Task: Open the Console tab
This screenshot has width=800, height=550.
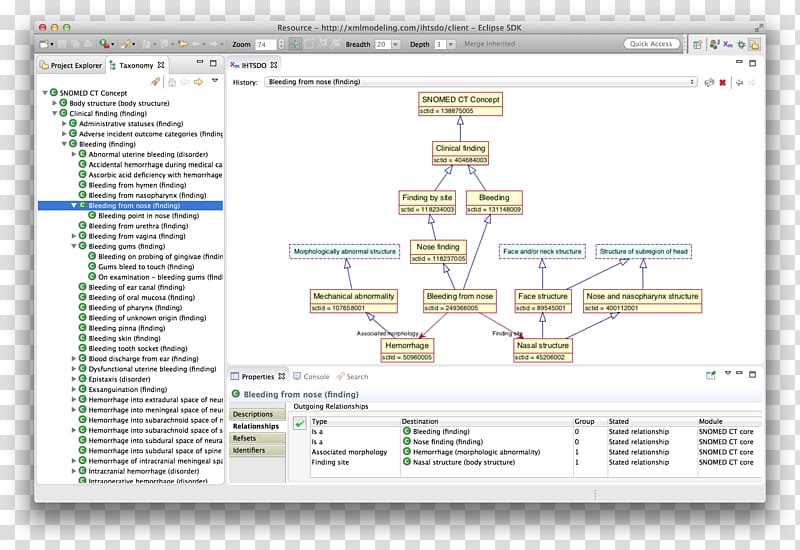Action: [x=311, y=377]
